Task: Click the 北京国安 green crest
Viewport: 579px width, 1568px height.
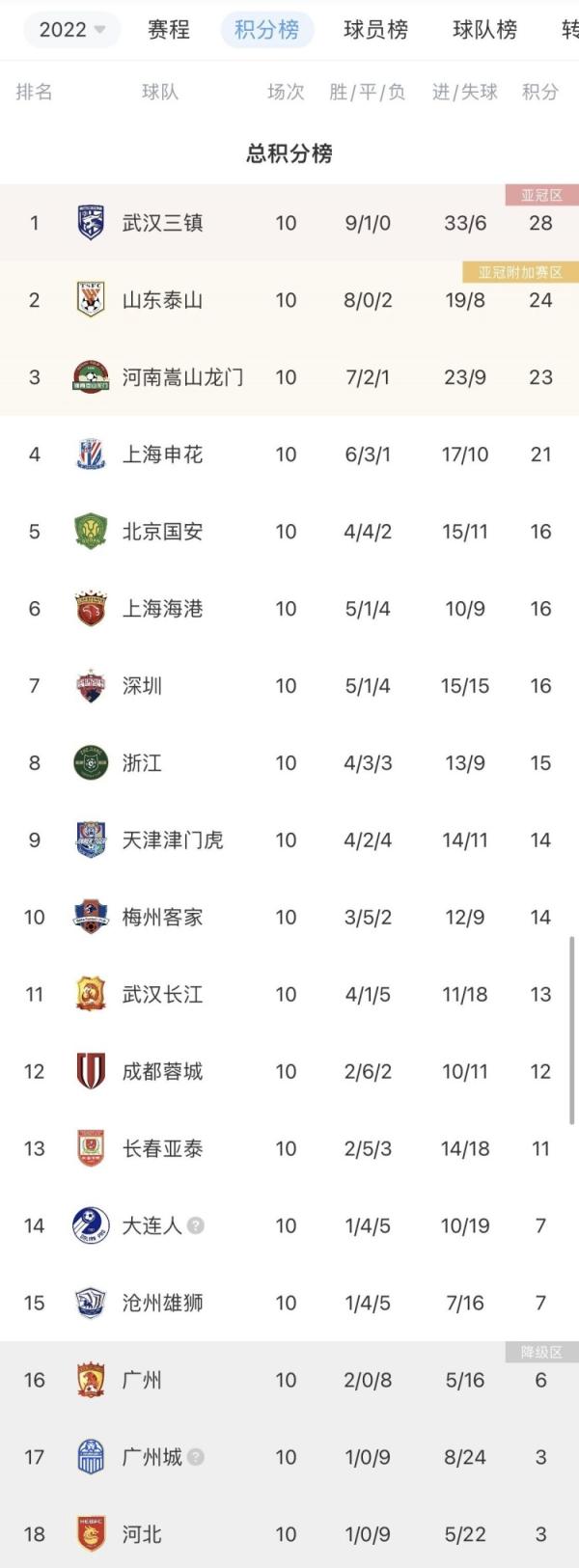Action: (x=91, y=532)
